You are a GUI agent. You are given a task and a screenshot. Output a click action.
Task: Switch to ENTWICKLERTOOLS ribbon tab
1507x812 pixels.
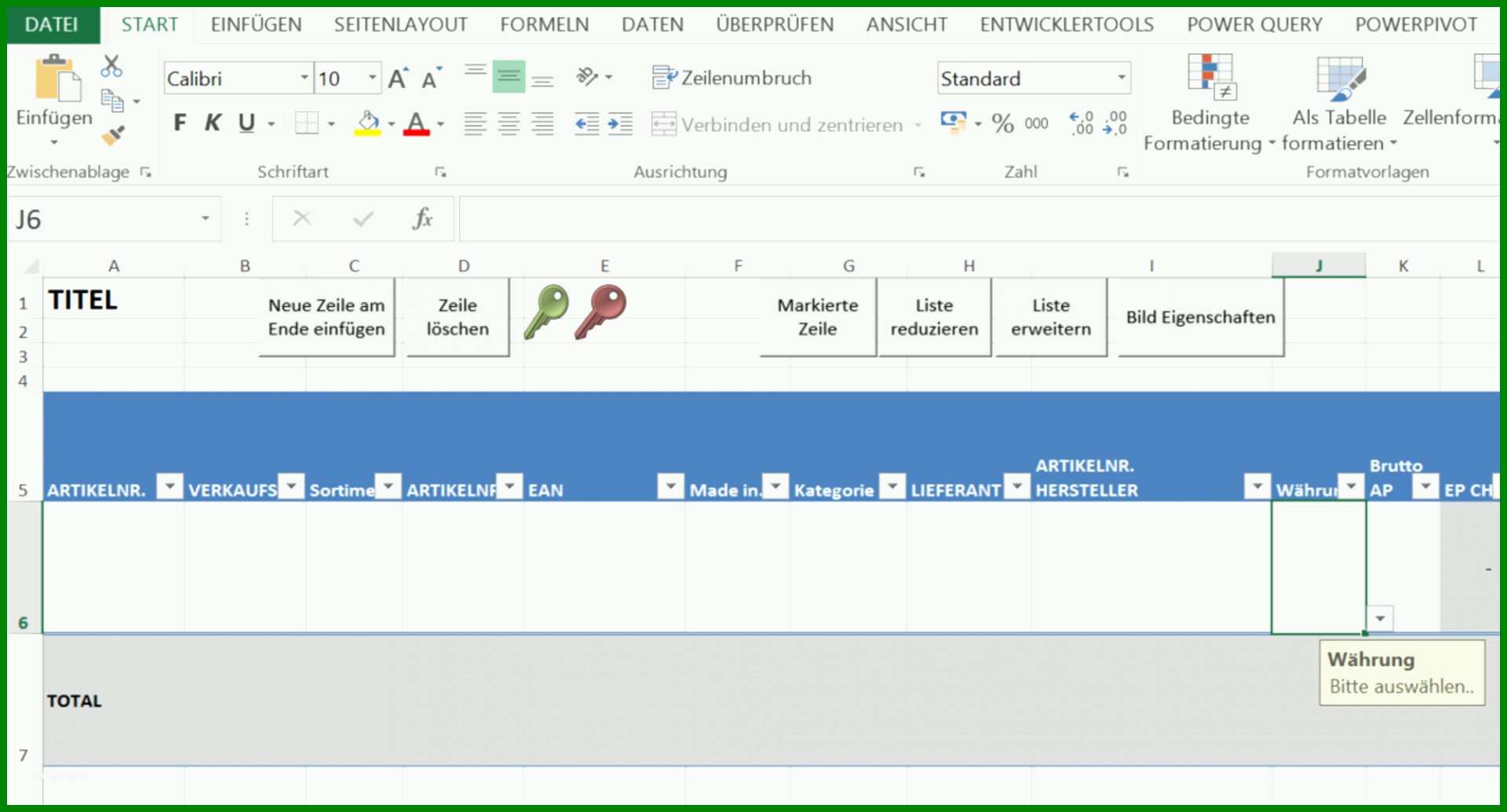tap(1066, 24)
